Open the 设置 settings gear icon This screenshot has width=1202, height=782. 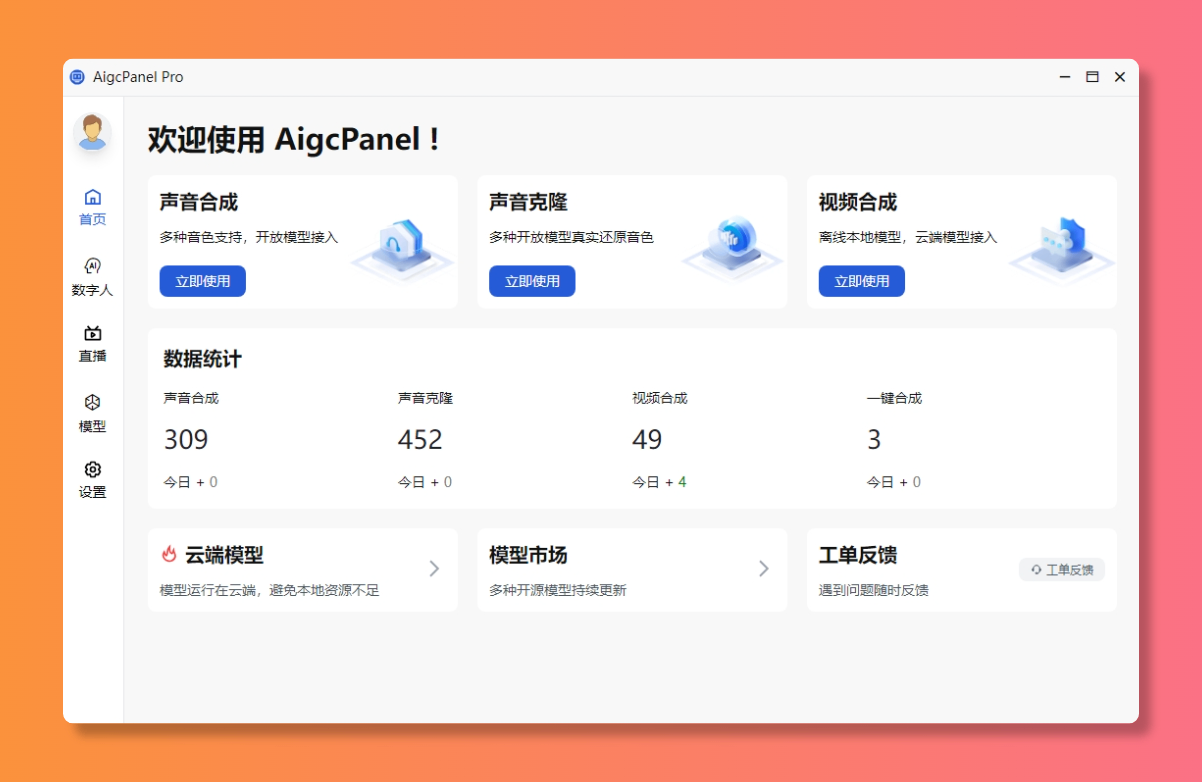pyautogui.click(x=92, y=479)
